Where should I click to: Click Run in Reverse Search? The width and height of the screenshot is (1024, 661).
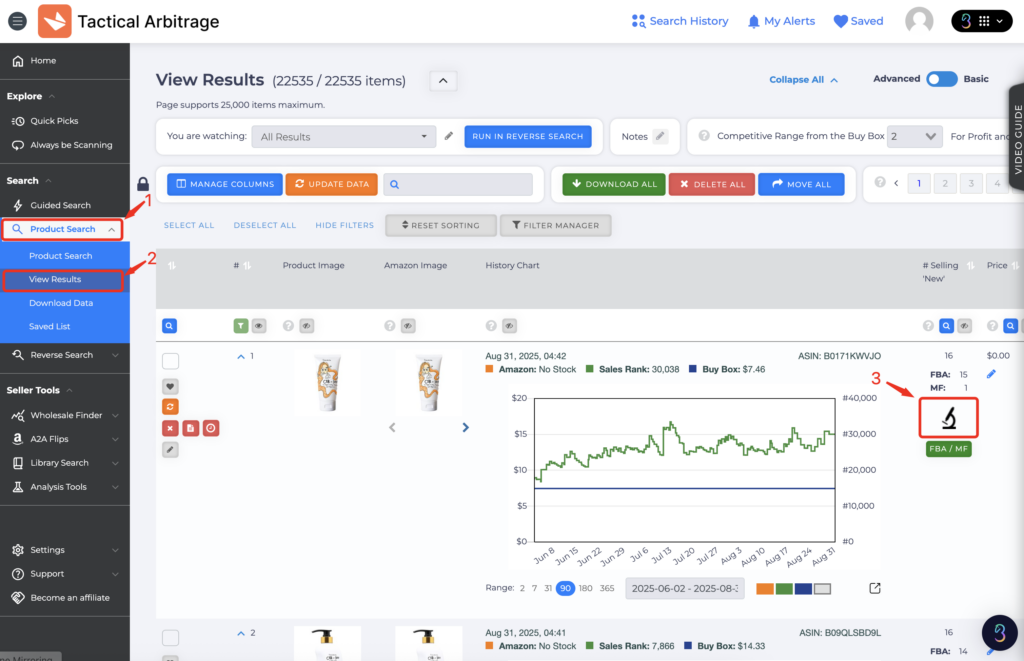[x=528, y=137]
